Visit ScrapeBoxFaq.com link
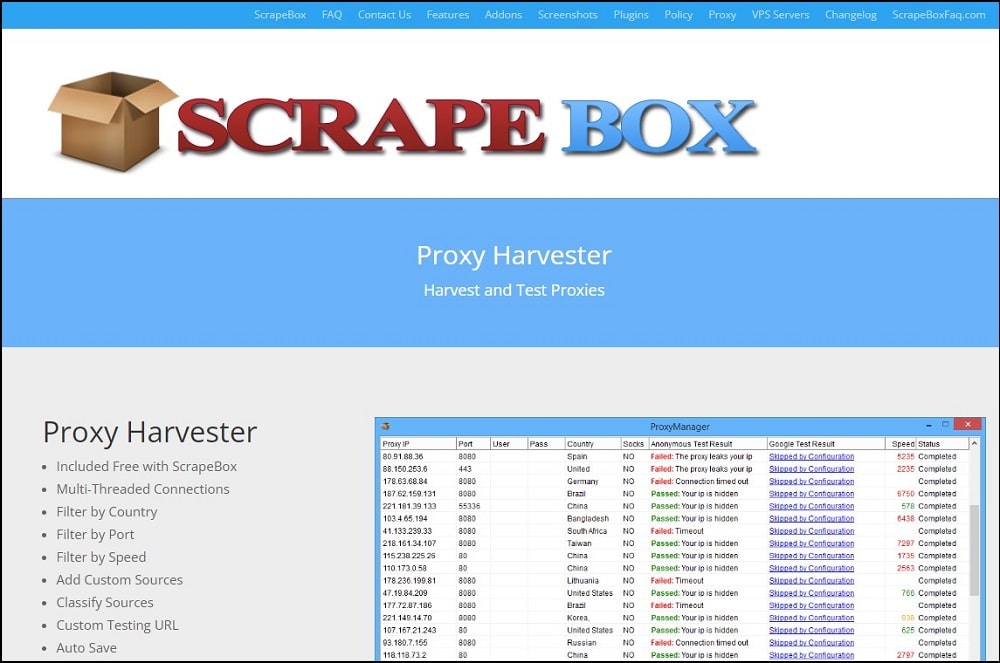The width and height of the screenshot is (1000, 663). tap(938, 15)
